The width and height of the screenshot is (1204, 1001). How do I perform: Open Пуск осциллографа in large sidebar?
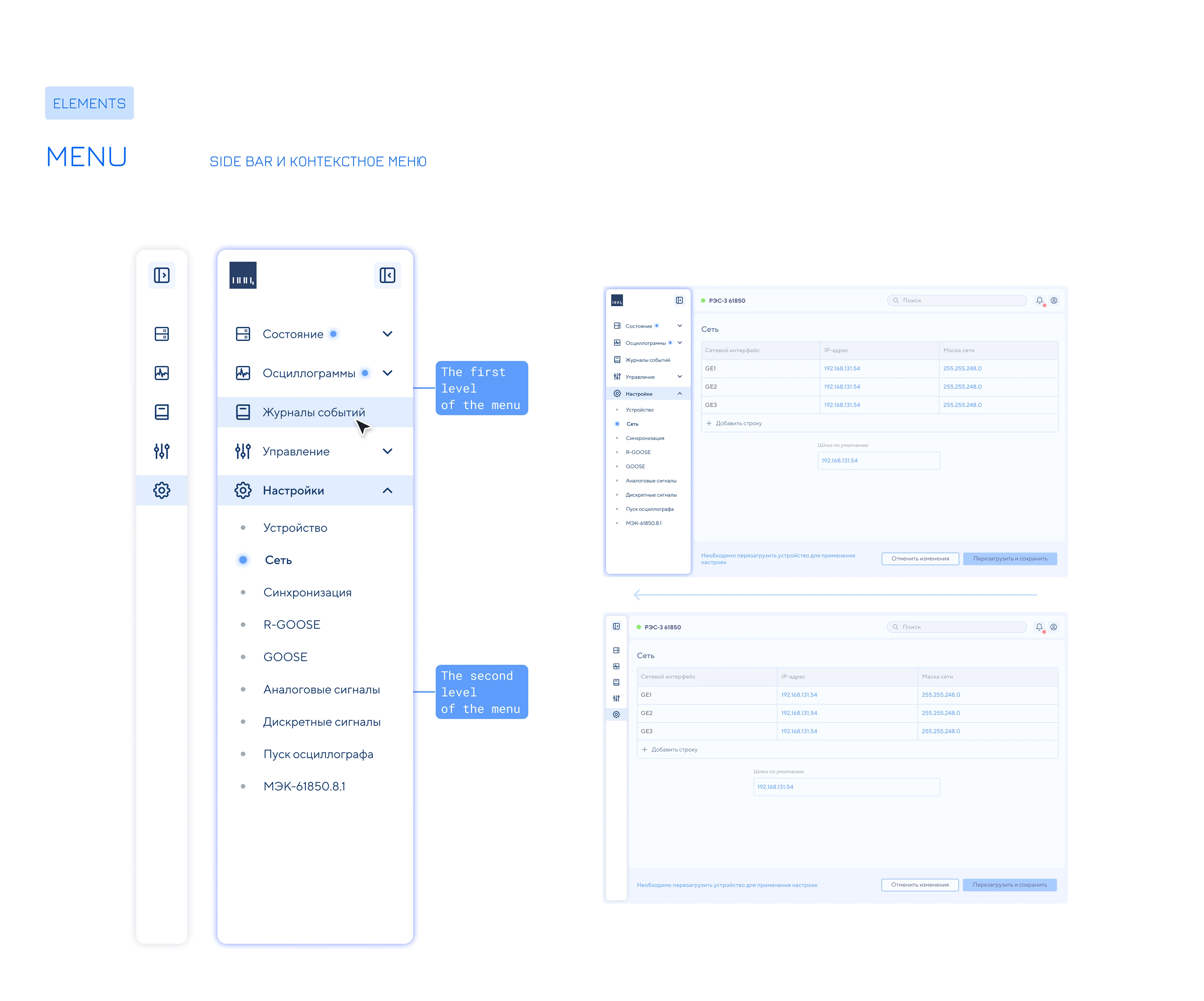pos(318,754)
